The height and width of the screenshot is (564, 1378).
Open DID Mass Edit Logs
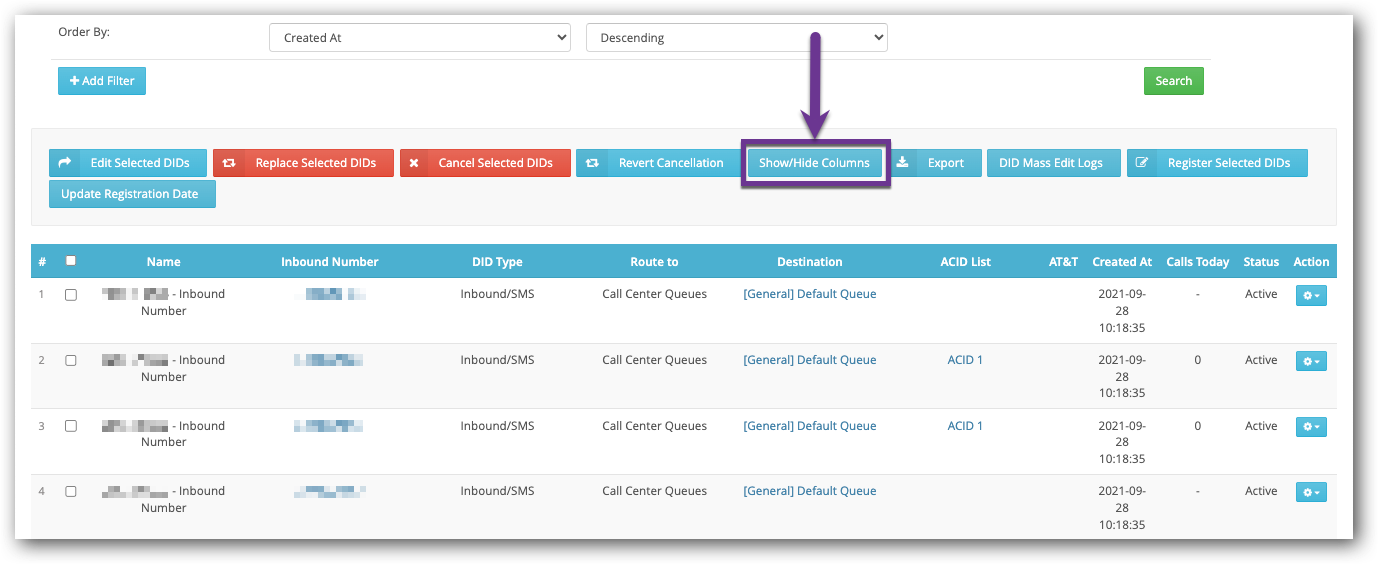pyautogui.click(x=1054, y=163)
